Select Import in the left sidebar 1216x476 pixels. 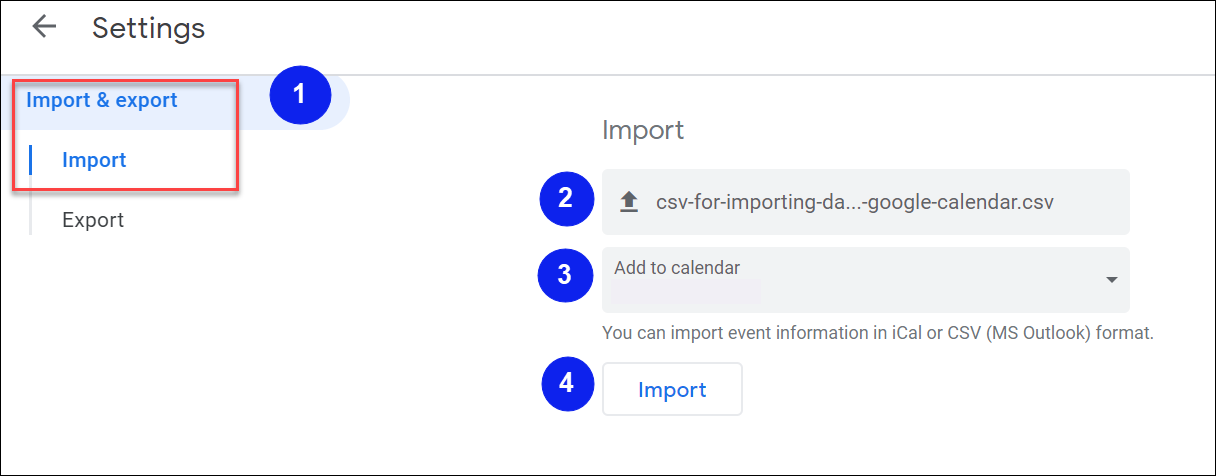[x=94, y=160]
